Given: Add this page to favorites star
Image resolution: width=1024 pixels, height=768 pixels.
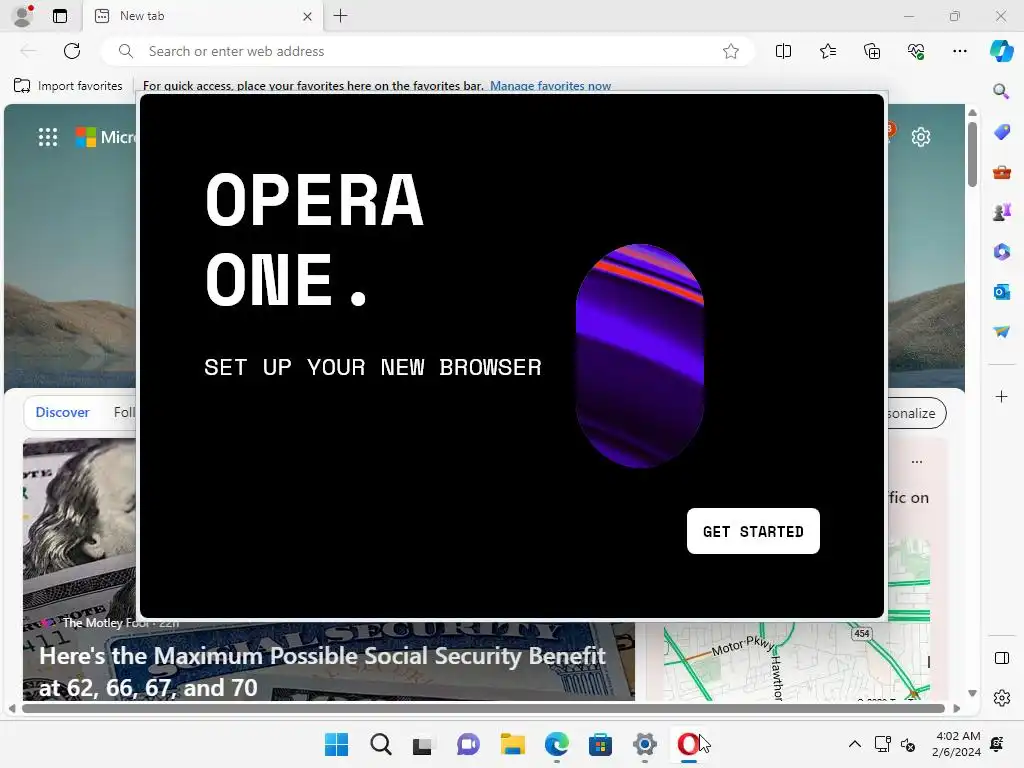Looking at the screenshot, I should [731, 51].
